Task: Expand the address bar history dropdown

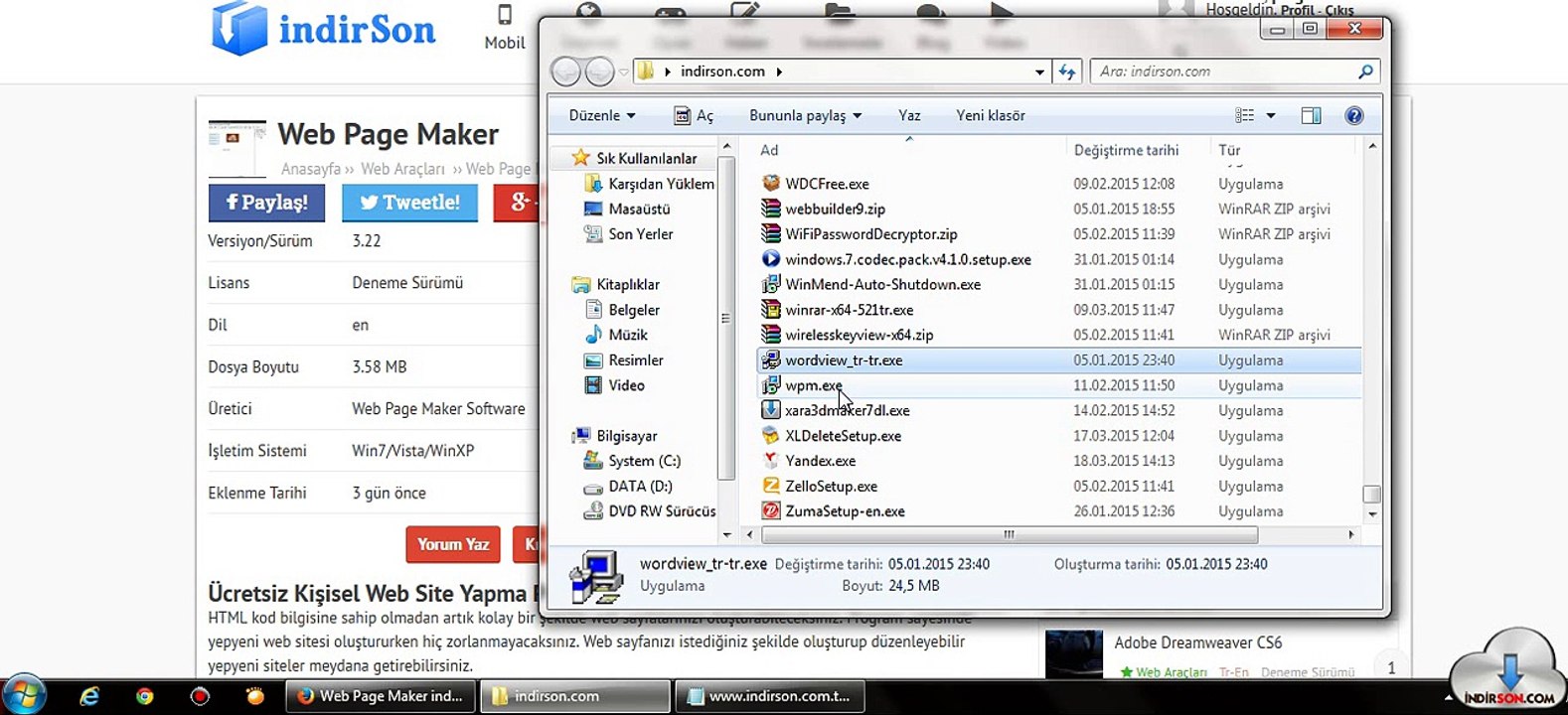Action: pyautogui.click(x=1039, y=71)
